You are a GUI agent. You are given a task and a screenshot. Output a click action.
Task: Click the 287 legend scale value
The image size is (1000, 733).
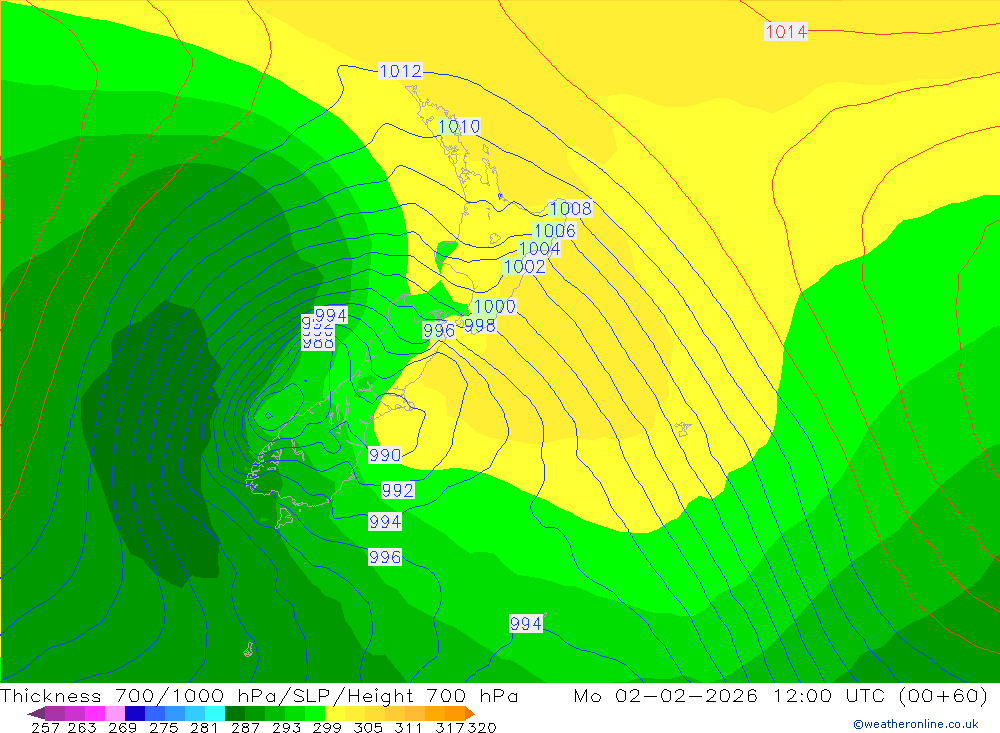pos(245,727)
